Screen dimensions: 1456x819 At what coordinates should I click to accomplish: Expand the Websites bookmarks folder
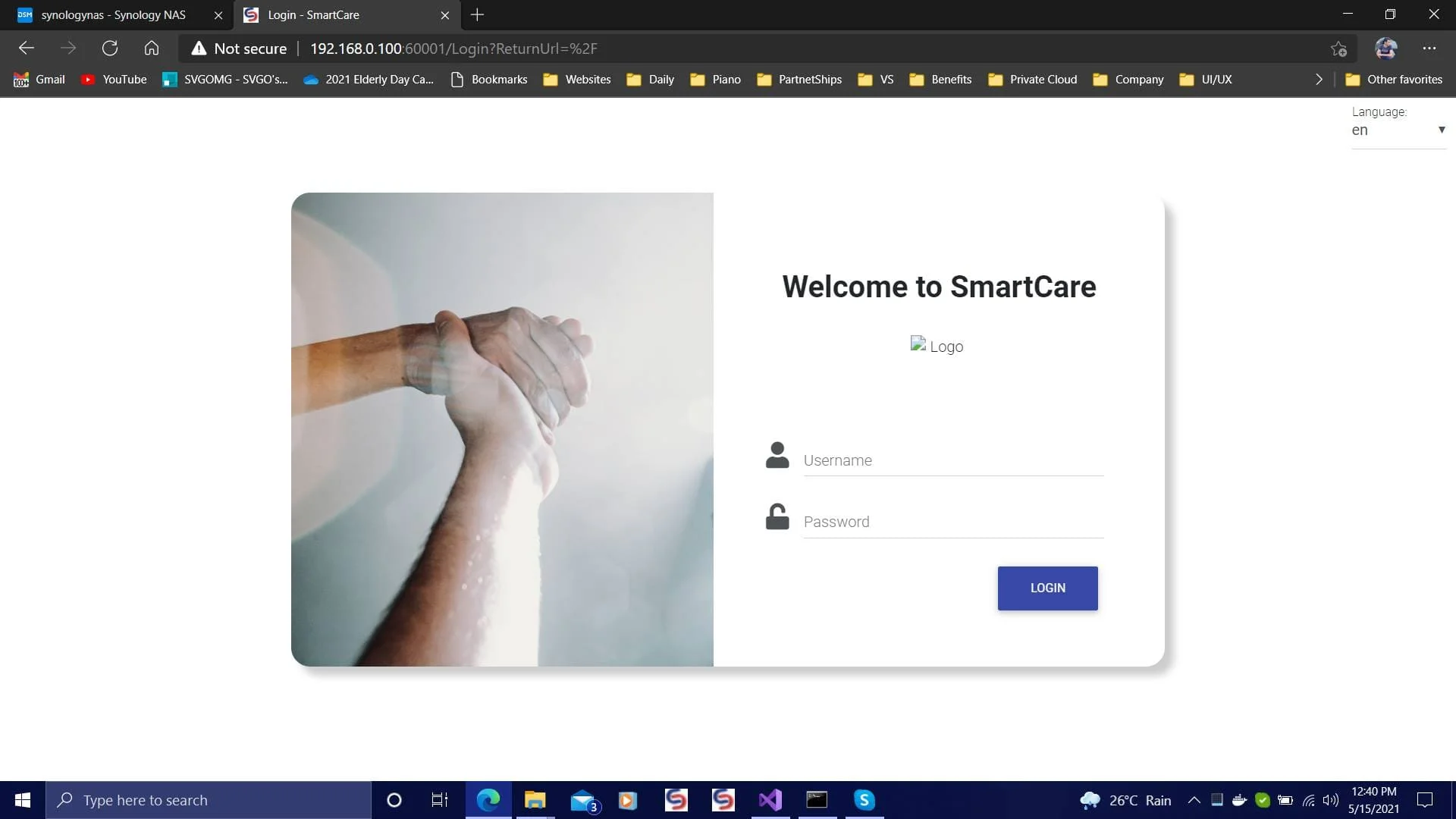point(577,80)
